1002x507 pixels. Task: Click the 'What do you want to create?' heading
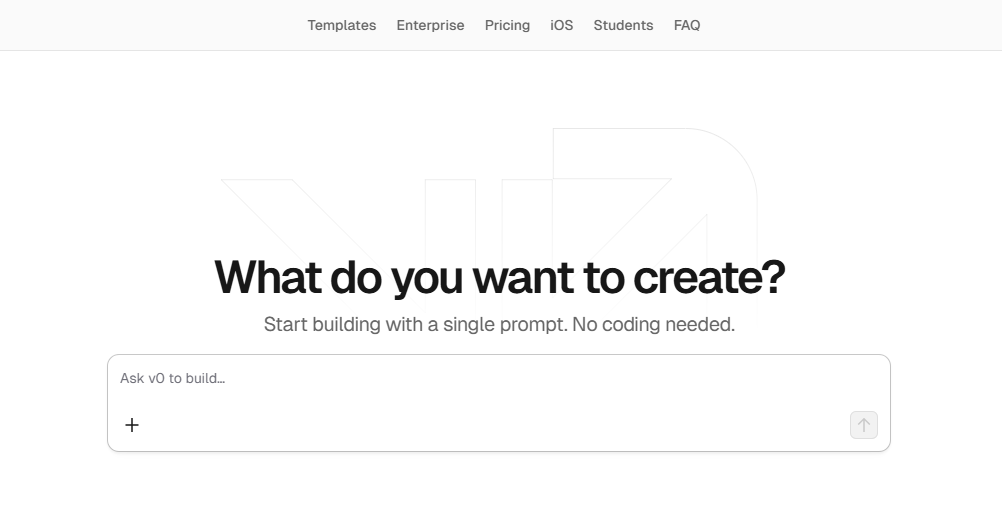(500, 277)
